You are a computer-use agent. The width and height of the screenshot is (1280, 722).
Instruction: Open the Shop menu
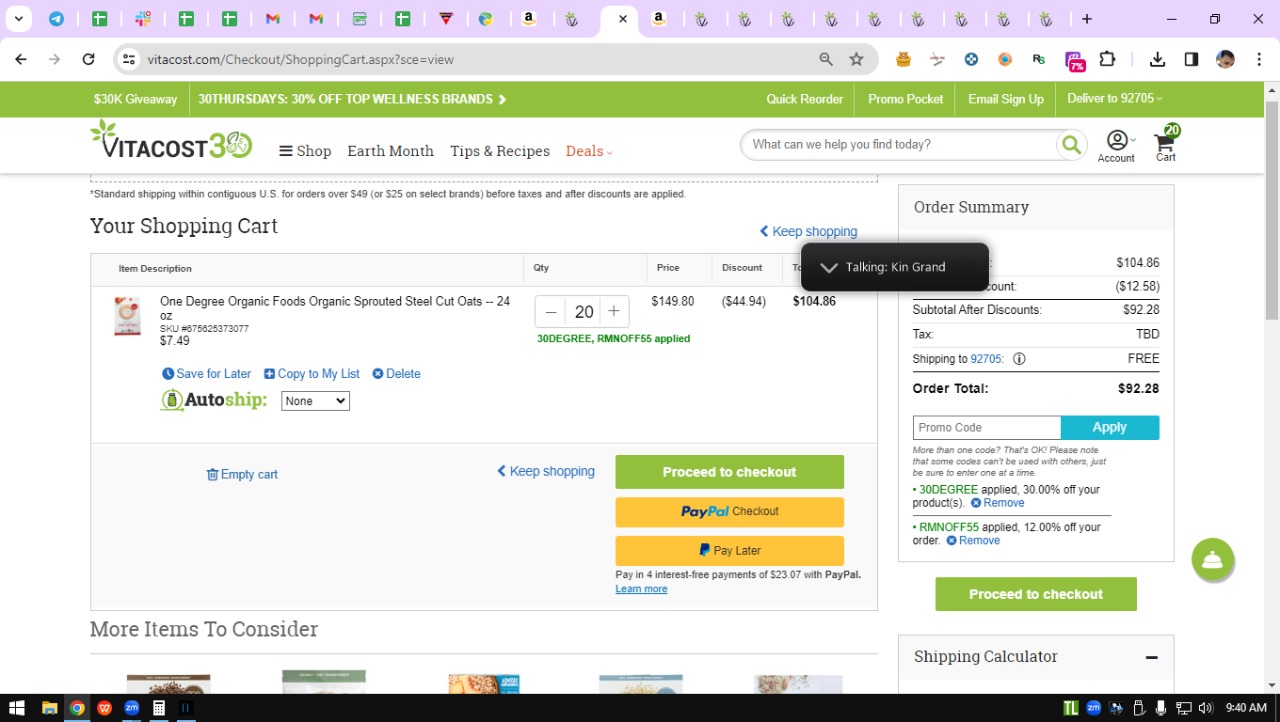305,151
